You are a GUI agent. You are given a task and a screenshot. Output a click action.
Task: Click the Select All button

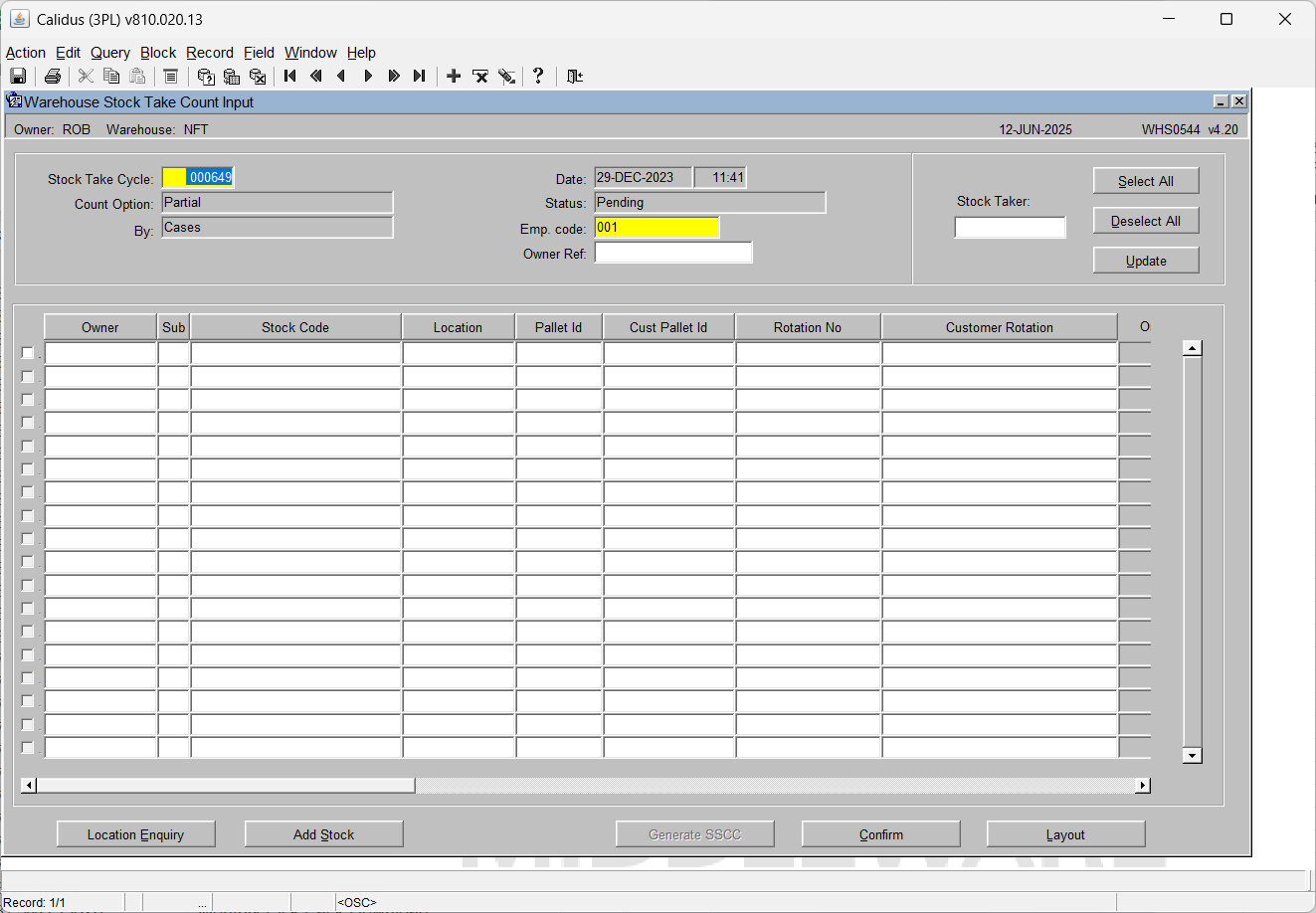pos(1146,181)
